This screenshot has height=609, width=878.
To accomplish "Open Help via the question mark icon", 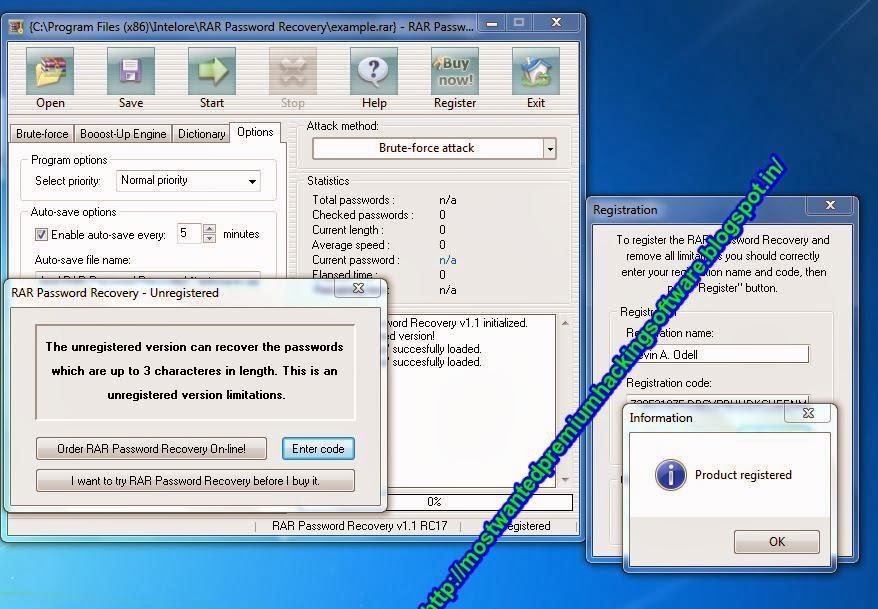I will click(373, 71).
